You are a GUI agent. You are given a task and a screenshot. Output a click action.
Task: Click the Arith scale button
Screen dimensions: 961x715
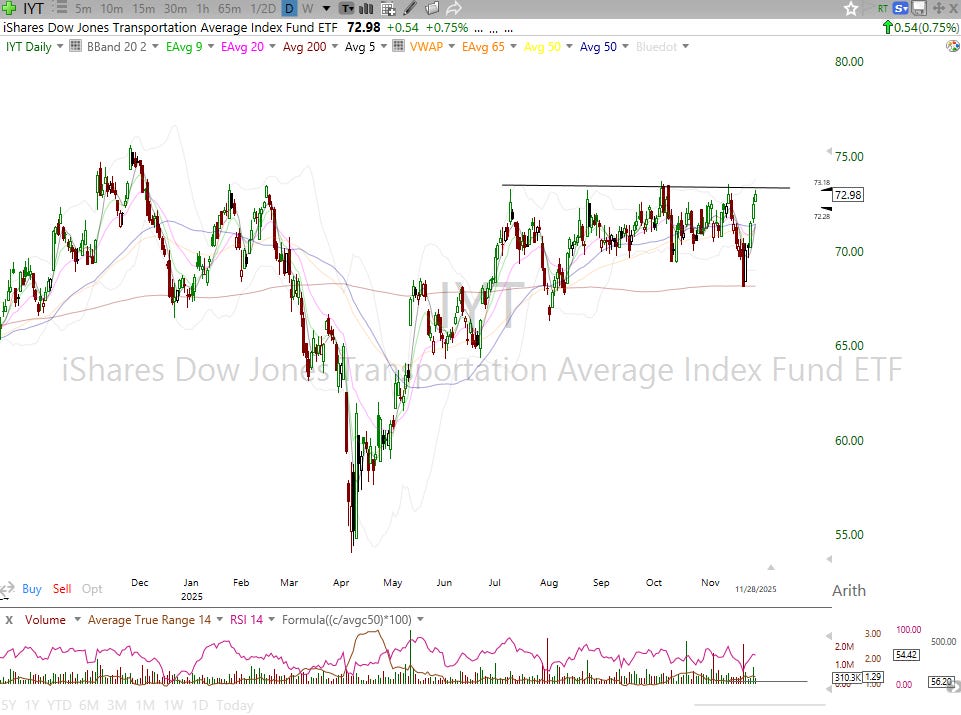tap(849, 591)
